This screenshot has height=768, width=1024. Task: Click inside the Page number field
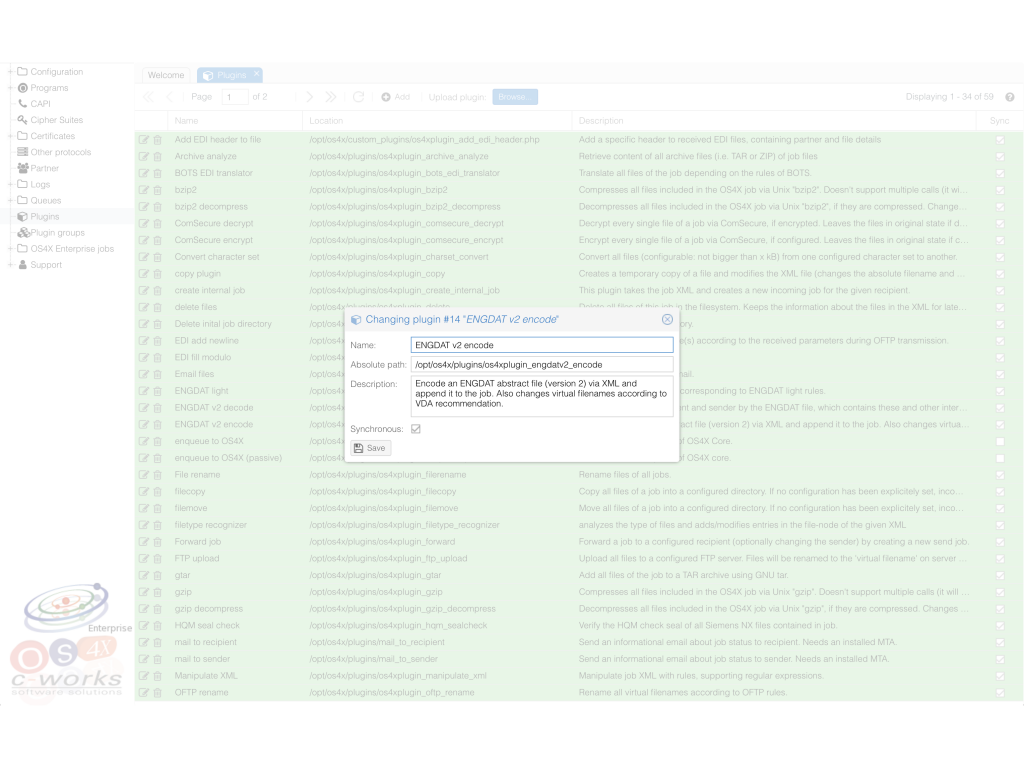pyautogui.click(x=237, y=96)
